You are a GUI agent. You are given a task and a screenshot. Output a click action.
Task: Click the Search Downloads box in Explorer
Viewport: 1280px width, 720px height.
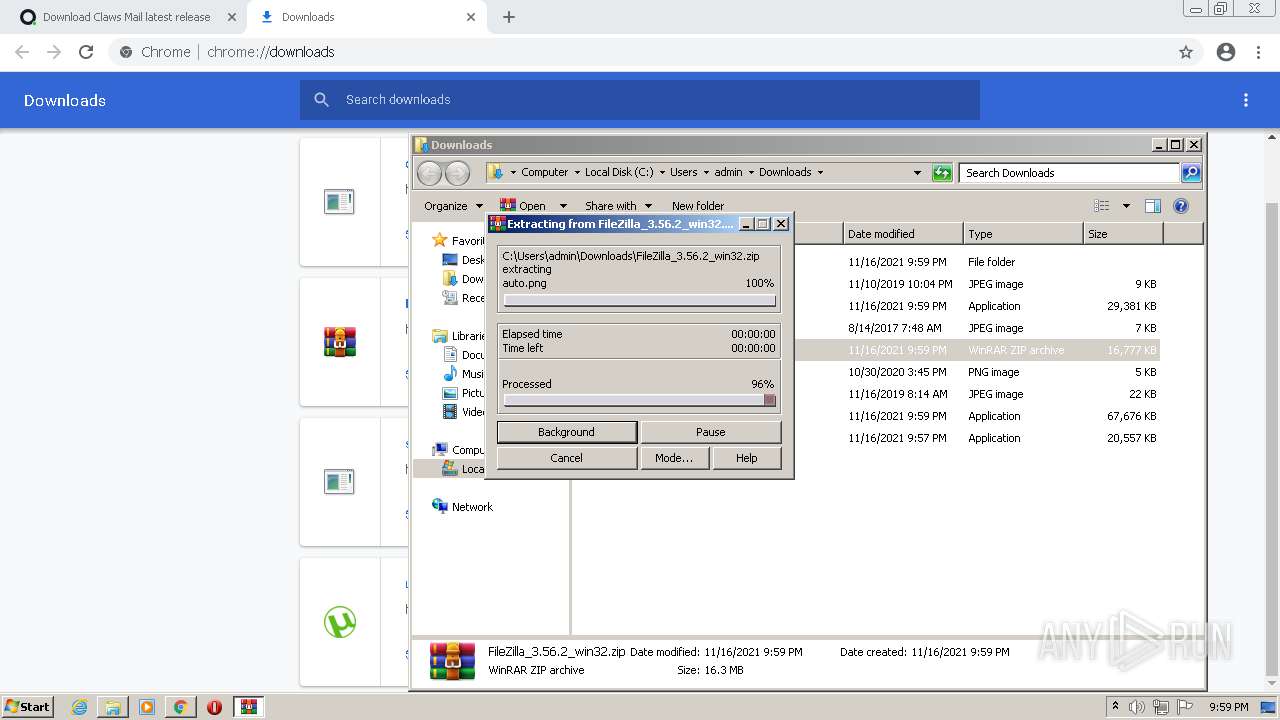click(x=1069, y=173)
